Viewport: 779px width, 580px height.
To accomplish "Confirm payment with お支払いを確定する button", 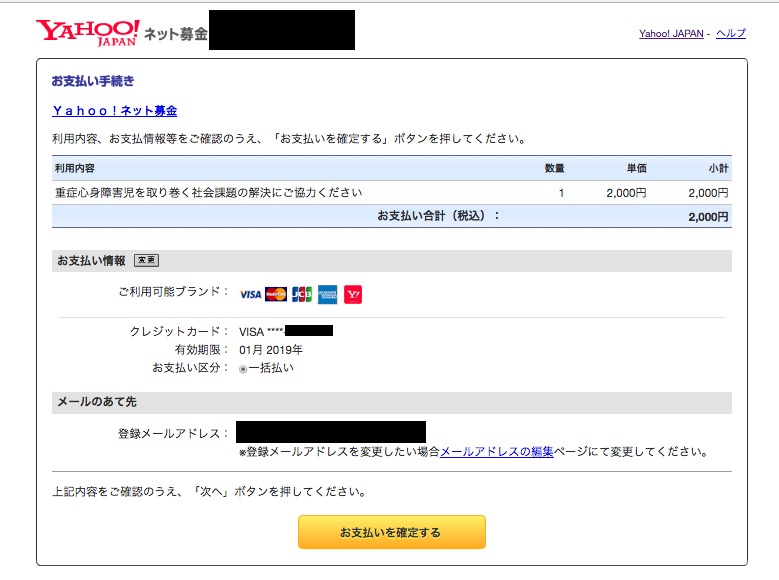I will click(x=391, y=532).
